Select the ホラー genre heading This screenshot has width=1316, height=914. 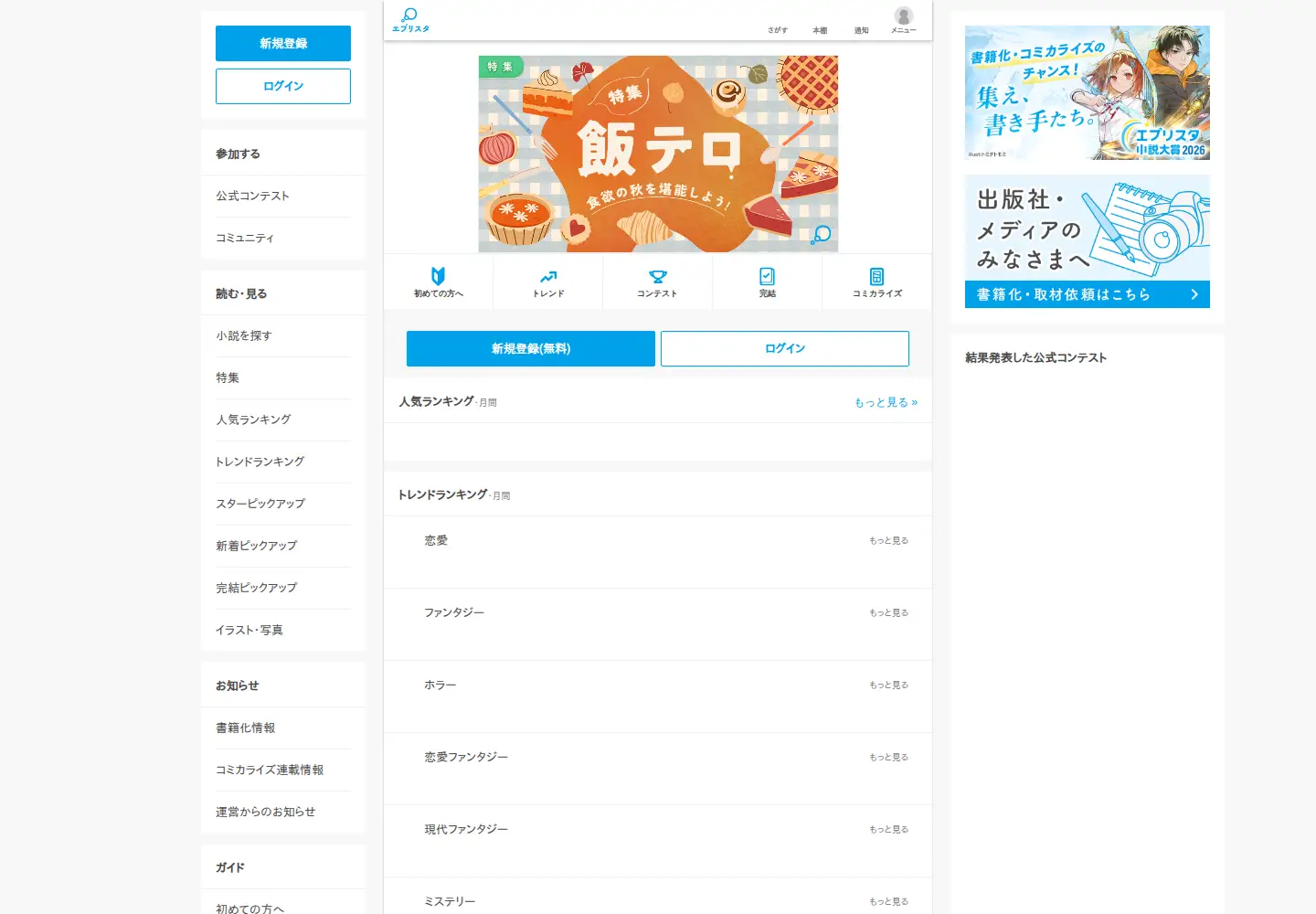point(440,685)
